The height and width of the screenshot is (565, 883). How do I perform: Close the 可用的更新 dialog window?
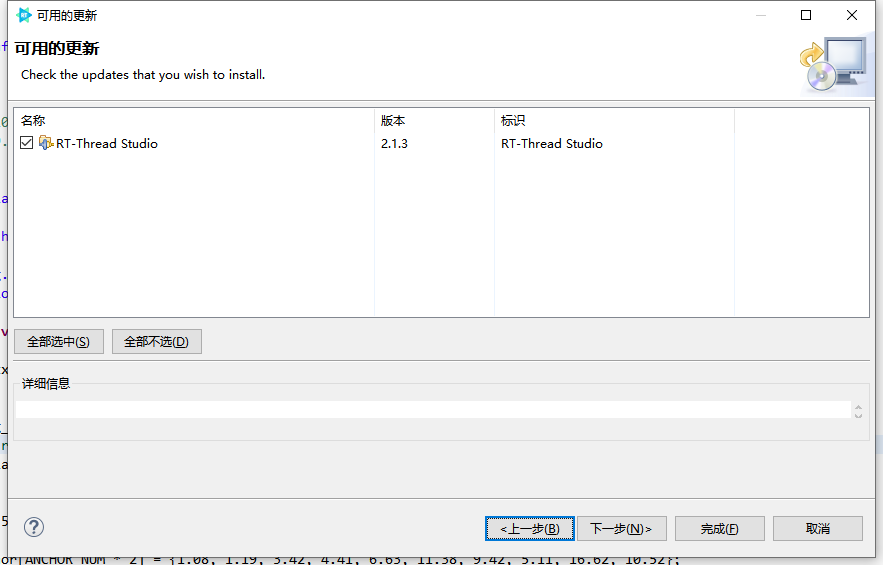pos(852,15)
